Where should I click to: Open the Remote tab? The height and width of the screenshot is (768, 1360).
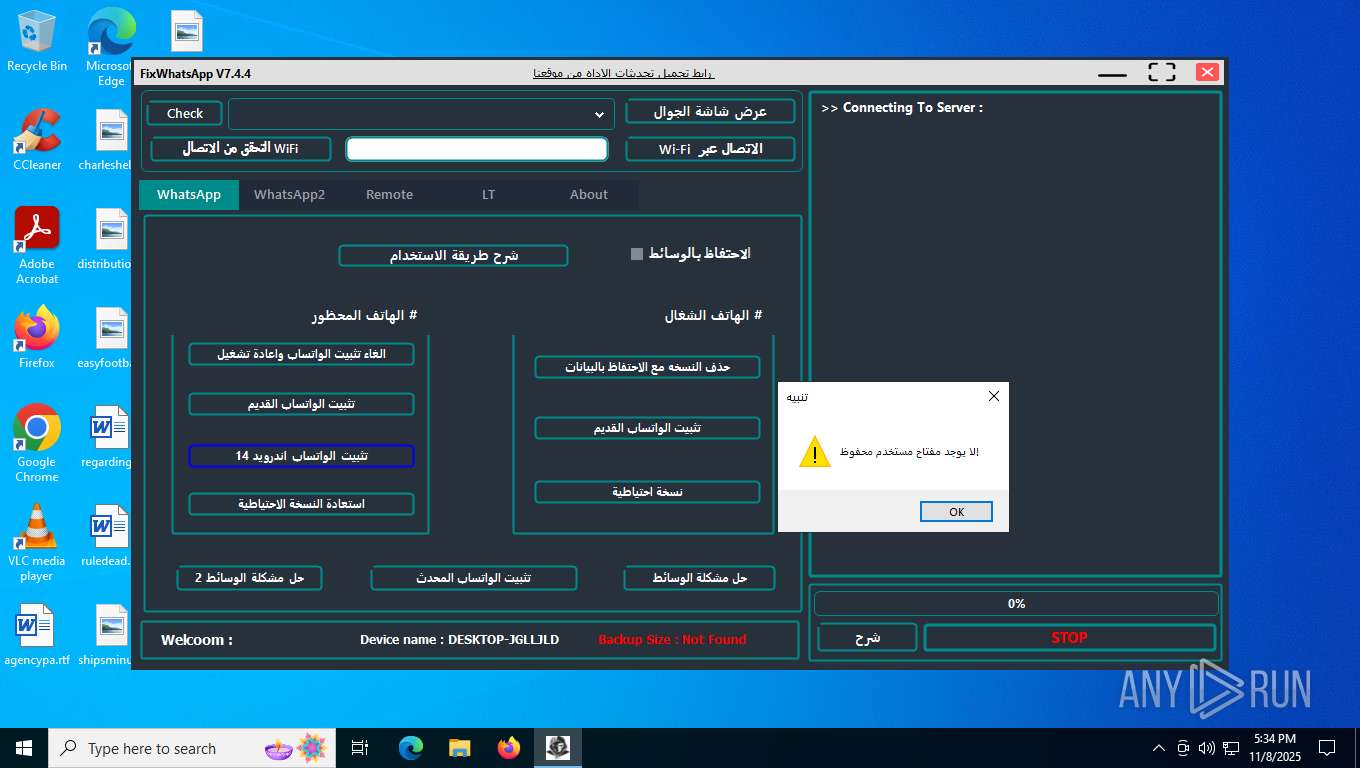coord(389,194)
